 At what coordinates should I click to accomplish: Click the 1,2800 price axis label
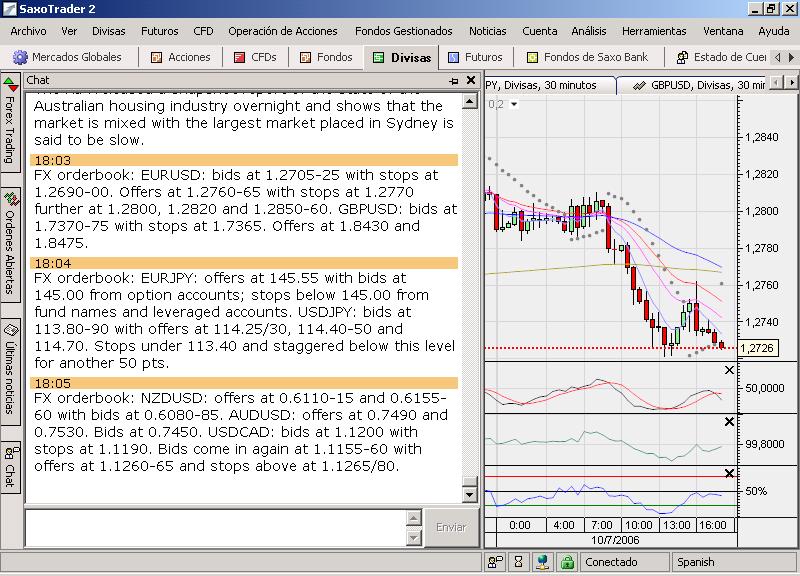point(762,211)
